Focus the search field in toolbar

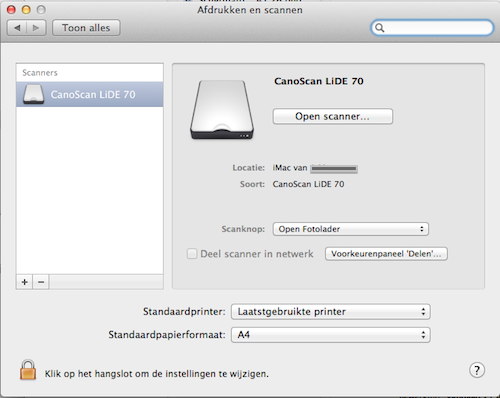(x=432, y=28)
